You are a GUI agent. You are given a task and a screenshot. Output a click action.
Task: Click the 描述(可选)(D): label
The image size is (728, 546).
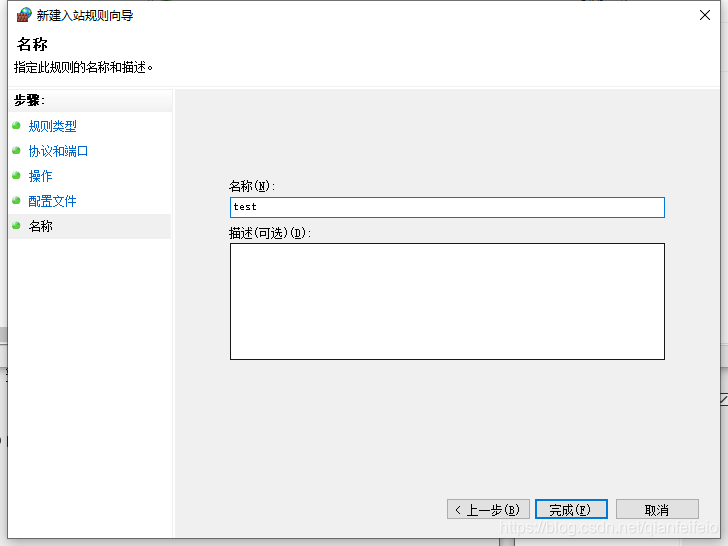(270, 233)
